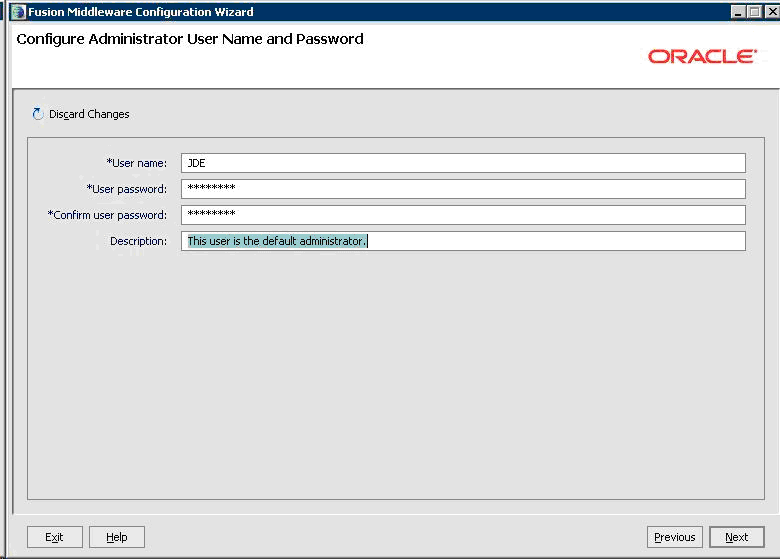This screenshot has width=780, height=559.
Task: Click the Discard Changes label
Action: point(89,114)
